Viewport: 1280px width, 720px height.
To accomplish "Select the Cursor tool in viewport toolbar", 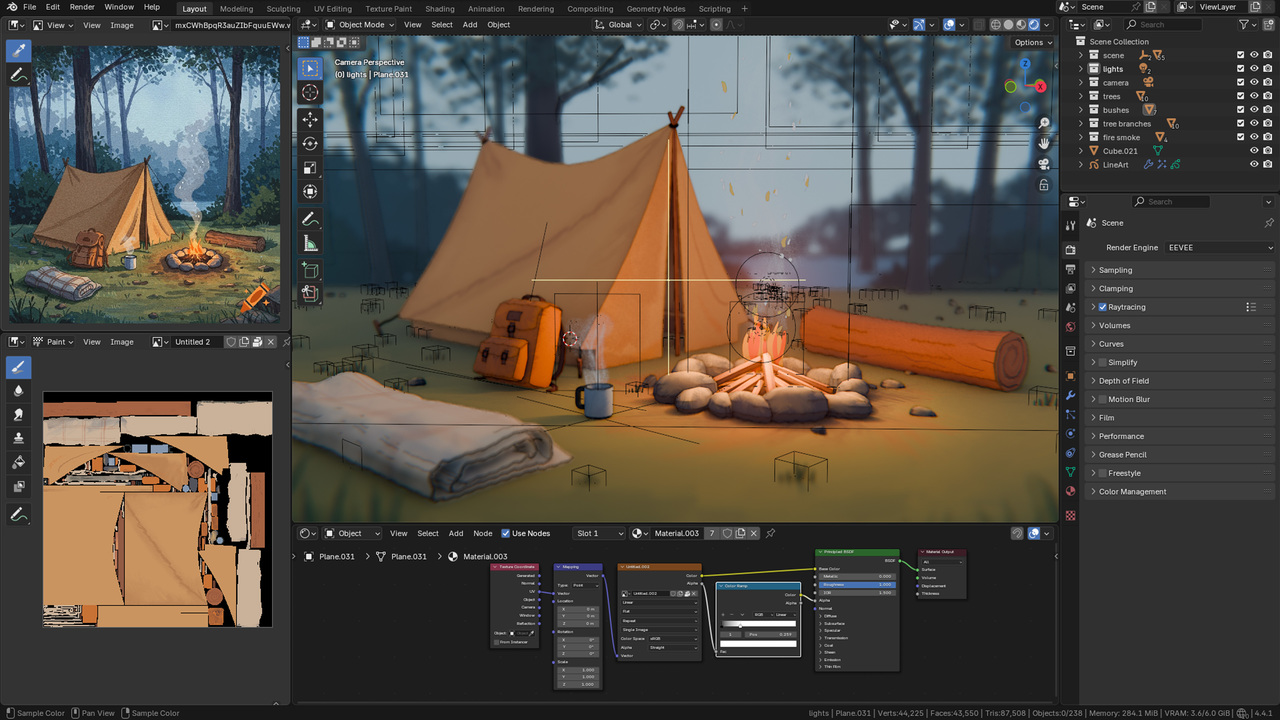I will (310, 93).
